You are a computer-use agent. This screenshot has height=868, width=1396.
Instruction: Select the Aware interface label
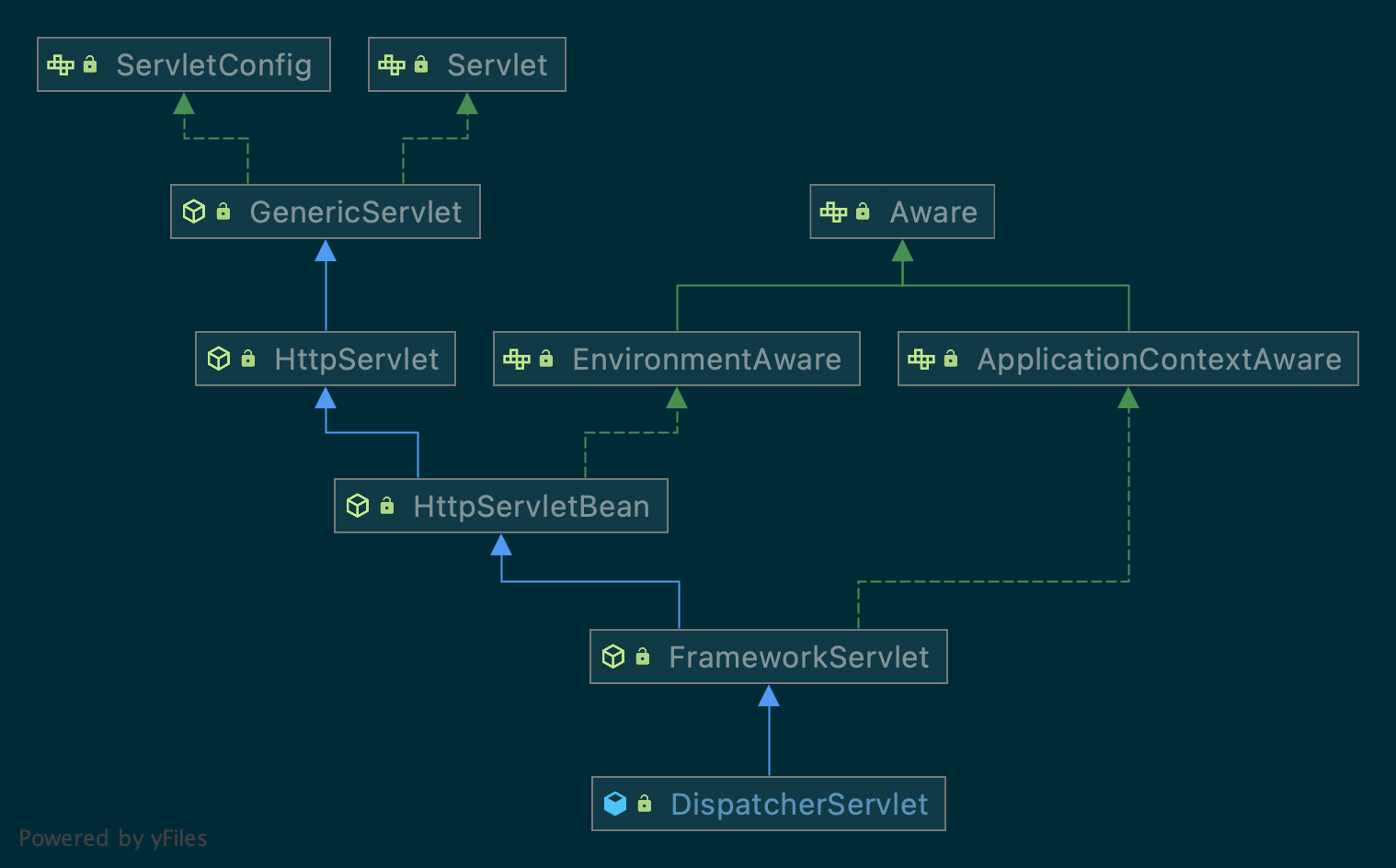pos(933,212)
